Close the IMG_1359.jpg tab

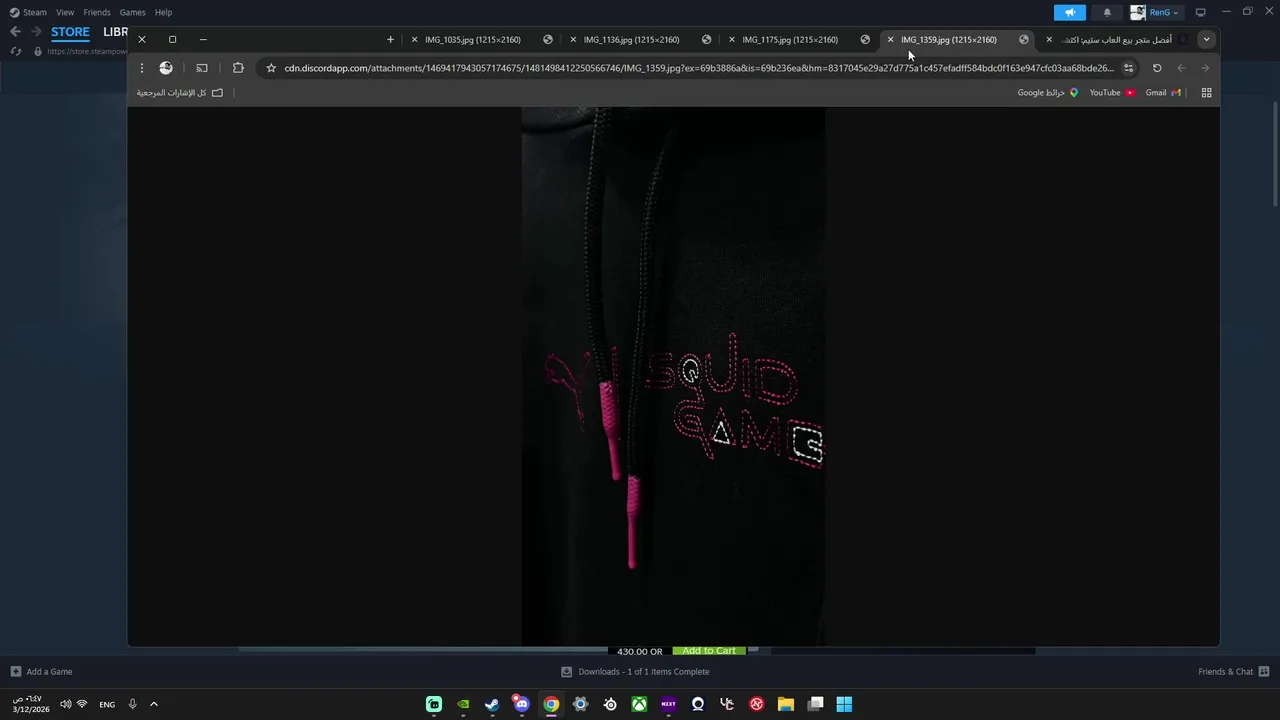[x=890, y=40]
